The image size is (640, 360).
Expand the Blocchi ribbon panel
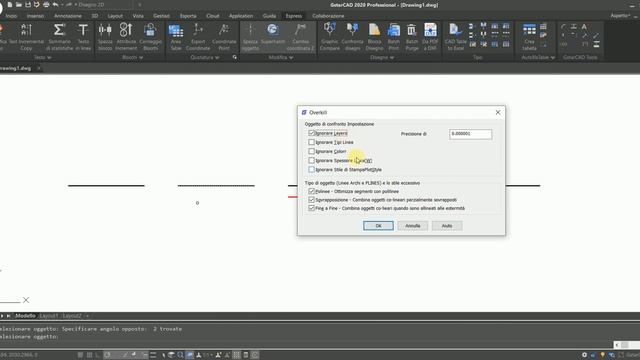coord(133,58)
